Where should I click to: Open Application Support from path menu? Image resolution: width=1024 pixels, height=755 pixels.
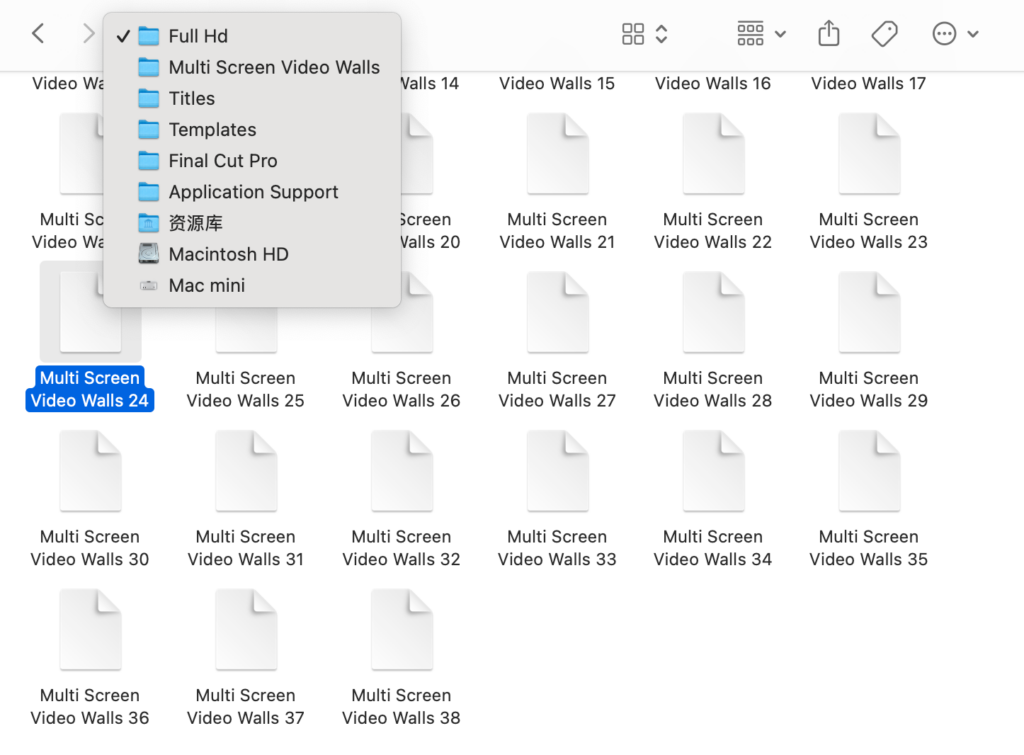tap(253, 191)
